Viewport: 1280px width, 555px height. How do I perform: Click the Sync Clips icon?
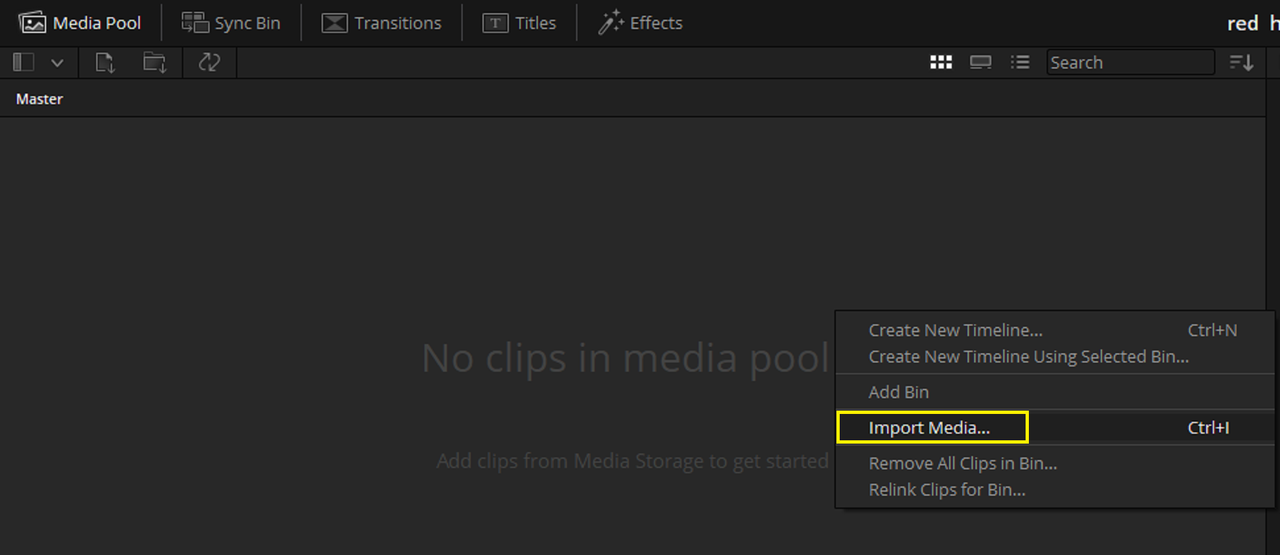coord(209,62)
